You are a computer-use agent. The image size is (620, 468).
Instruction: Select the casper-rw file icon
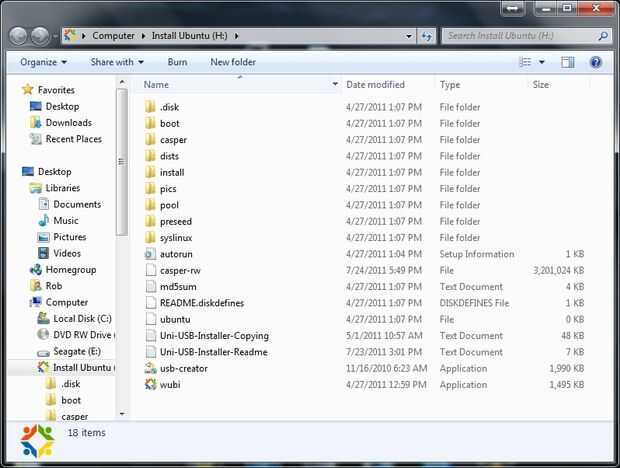click(150, 270)
